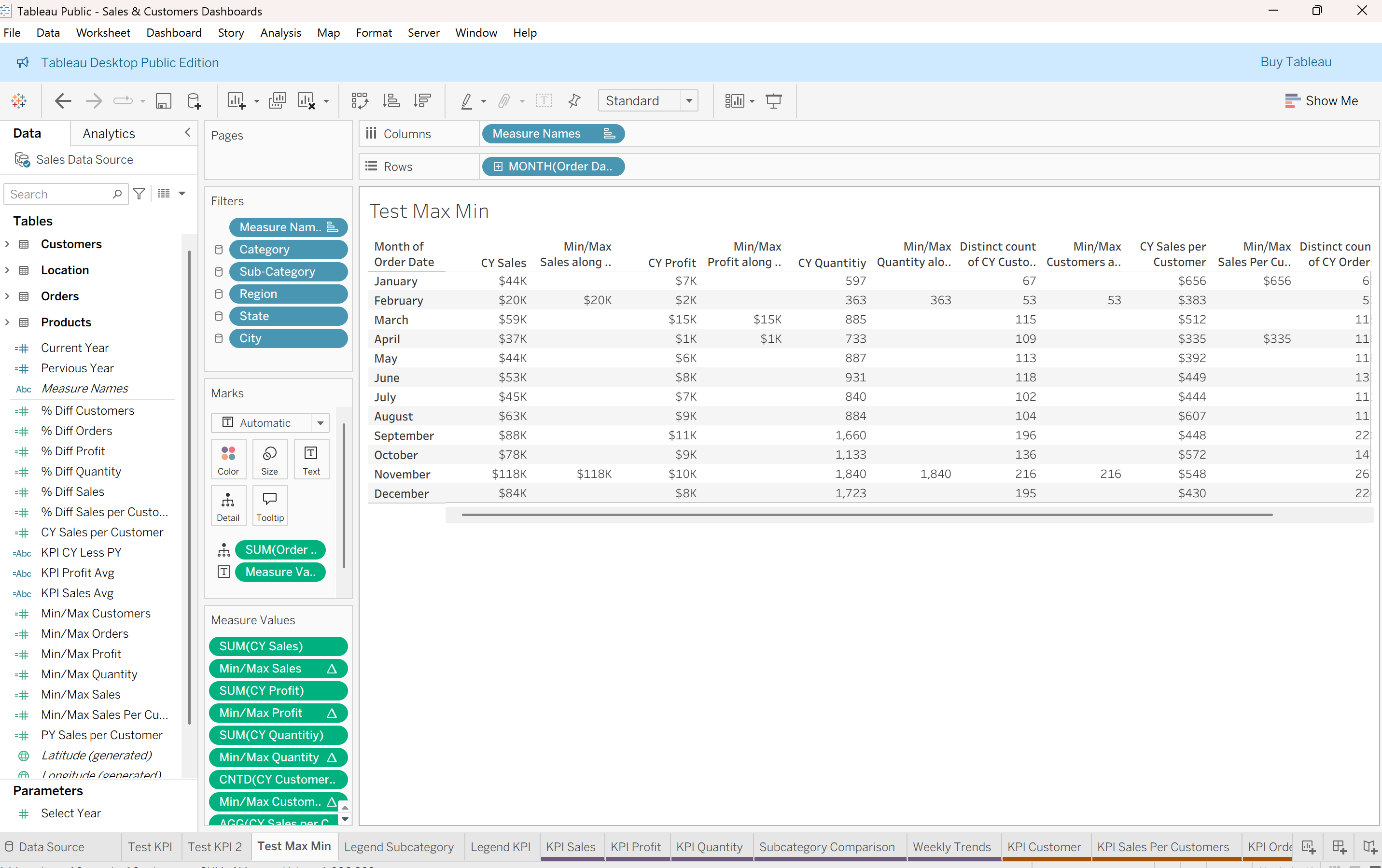Click the data pane field list scrollbar
Image resolution: width=1382 pixels, height=868 pixels.
tap(189, 488)
